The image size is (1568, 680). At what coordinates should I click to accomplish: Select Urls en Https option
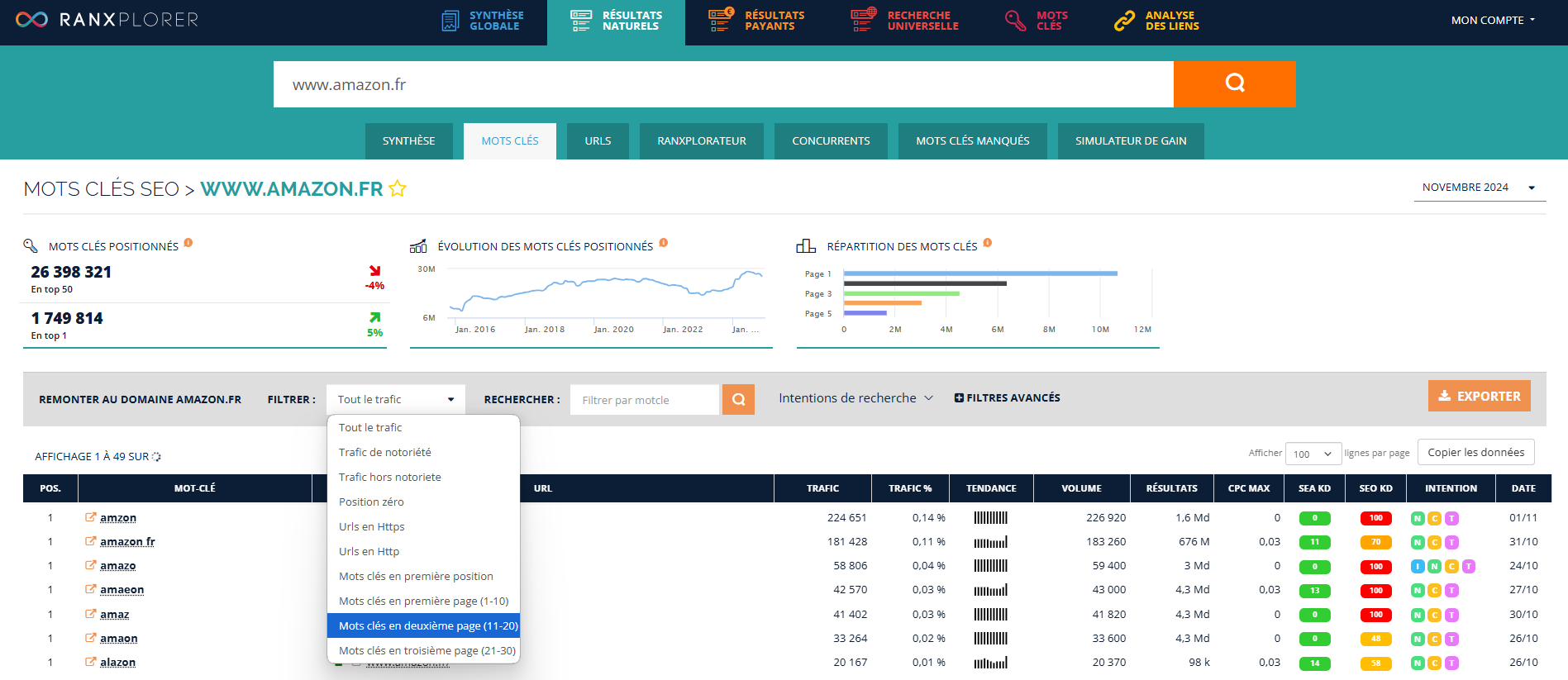coord(423,526)
